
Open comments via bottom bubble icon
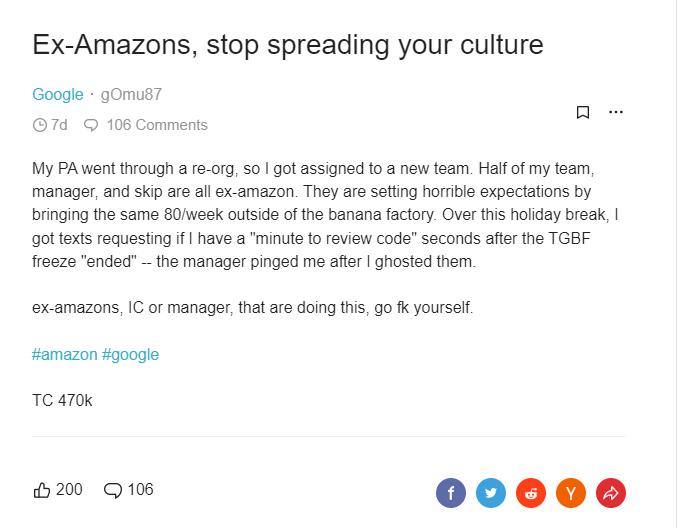(113, 490)
